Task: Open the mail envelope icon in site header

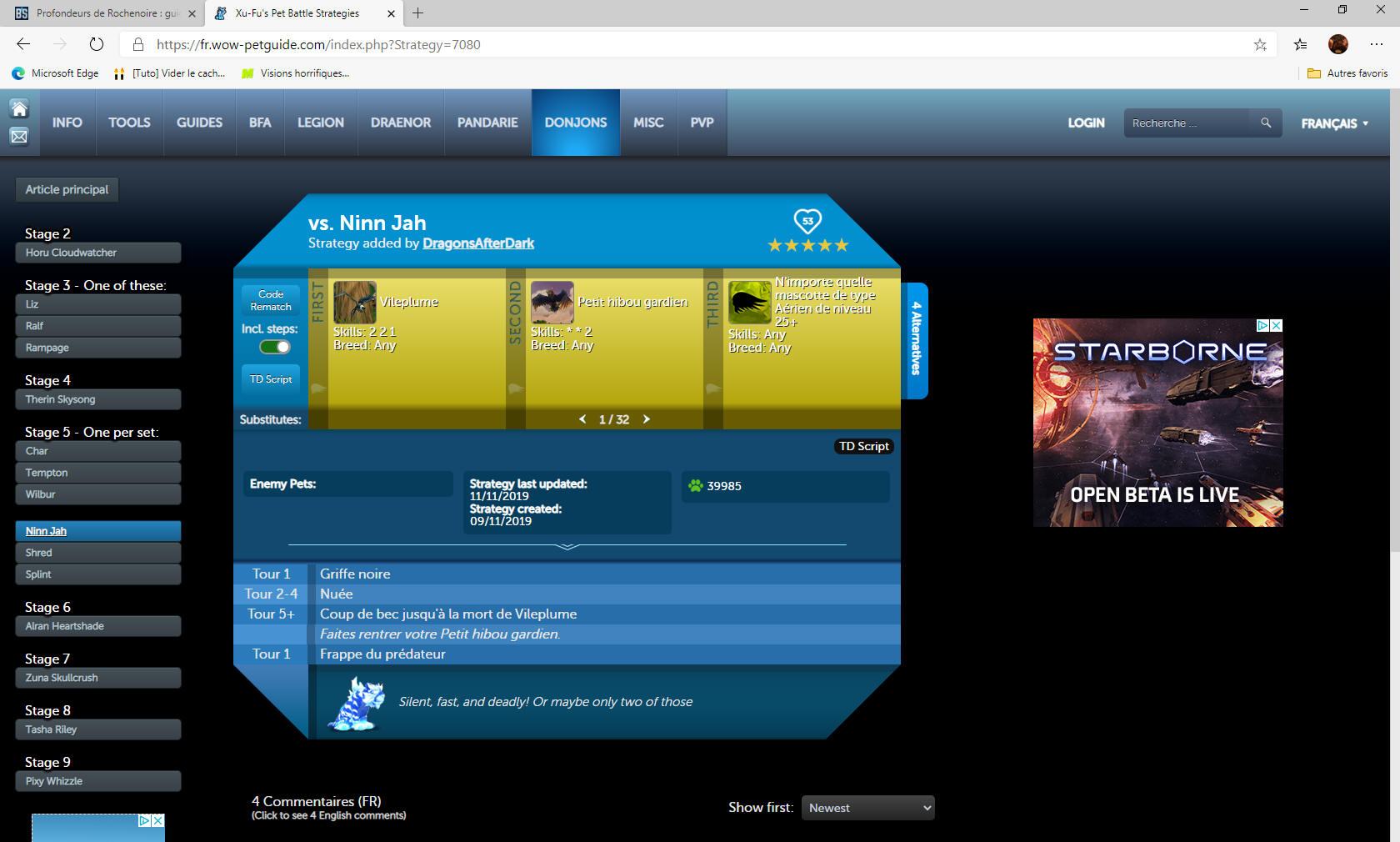Action: pyautogui.click(x=19, y=136)
